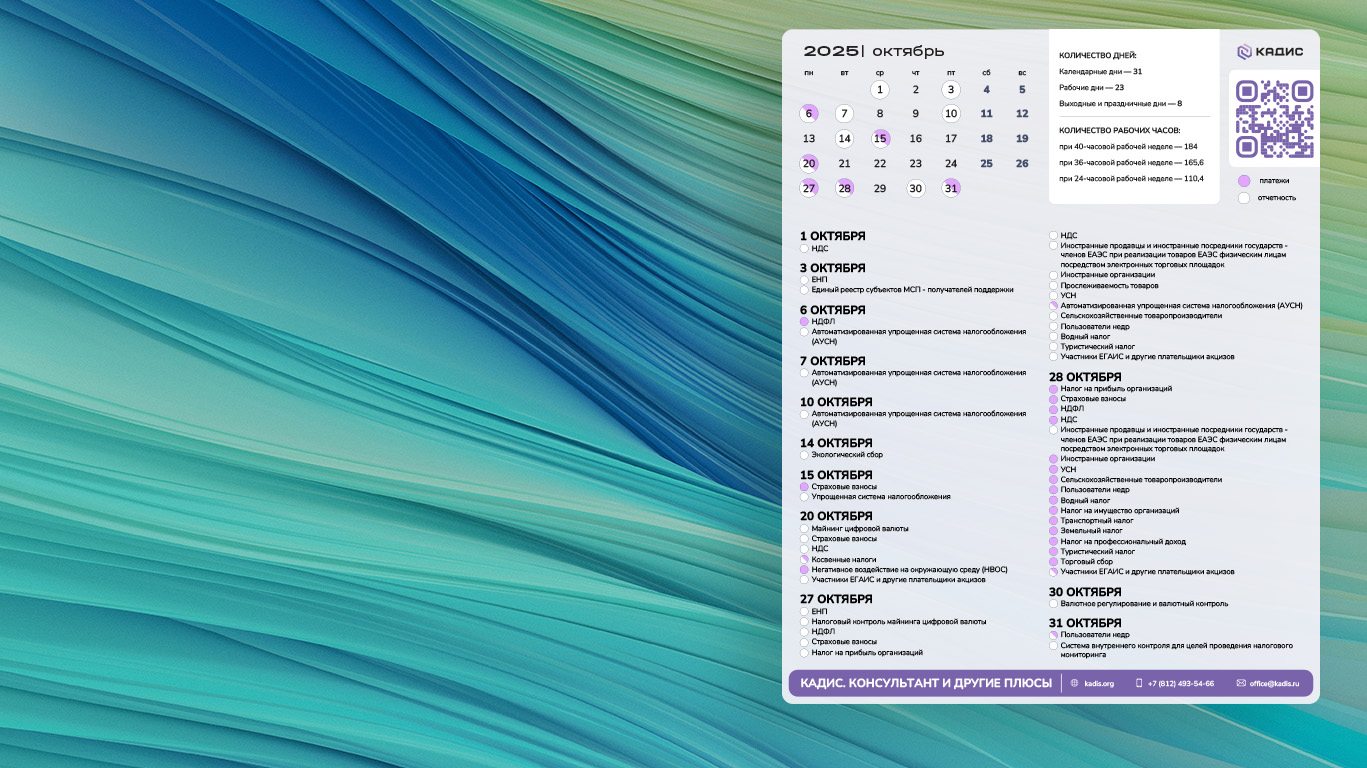The height and width of the screenshot is (768, 1367).
Task: Toggle the marker beside Майнинг цифровой валюты
Action: (804, 528)
